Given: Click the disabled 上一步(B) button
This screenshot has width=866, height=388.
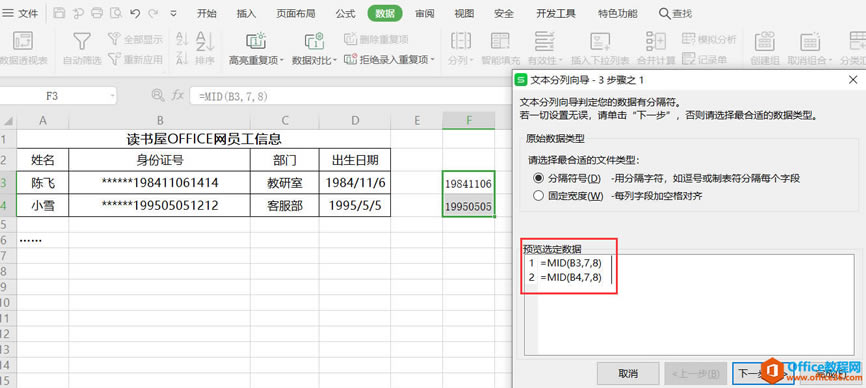Looking at the screenshot, I should [695, 374].
